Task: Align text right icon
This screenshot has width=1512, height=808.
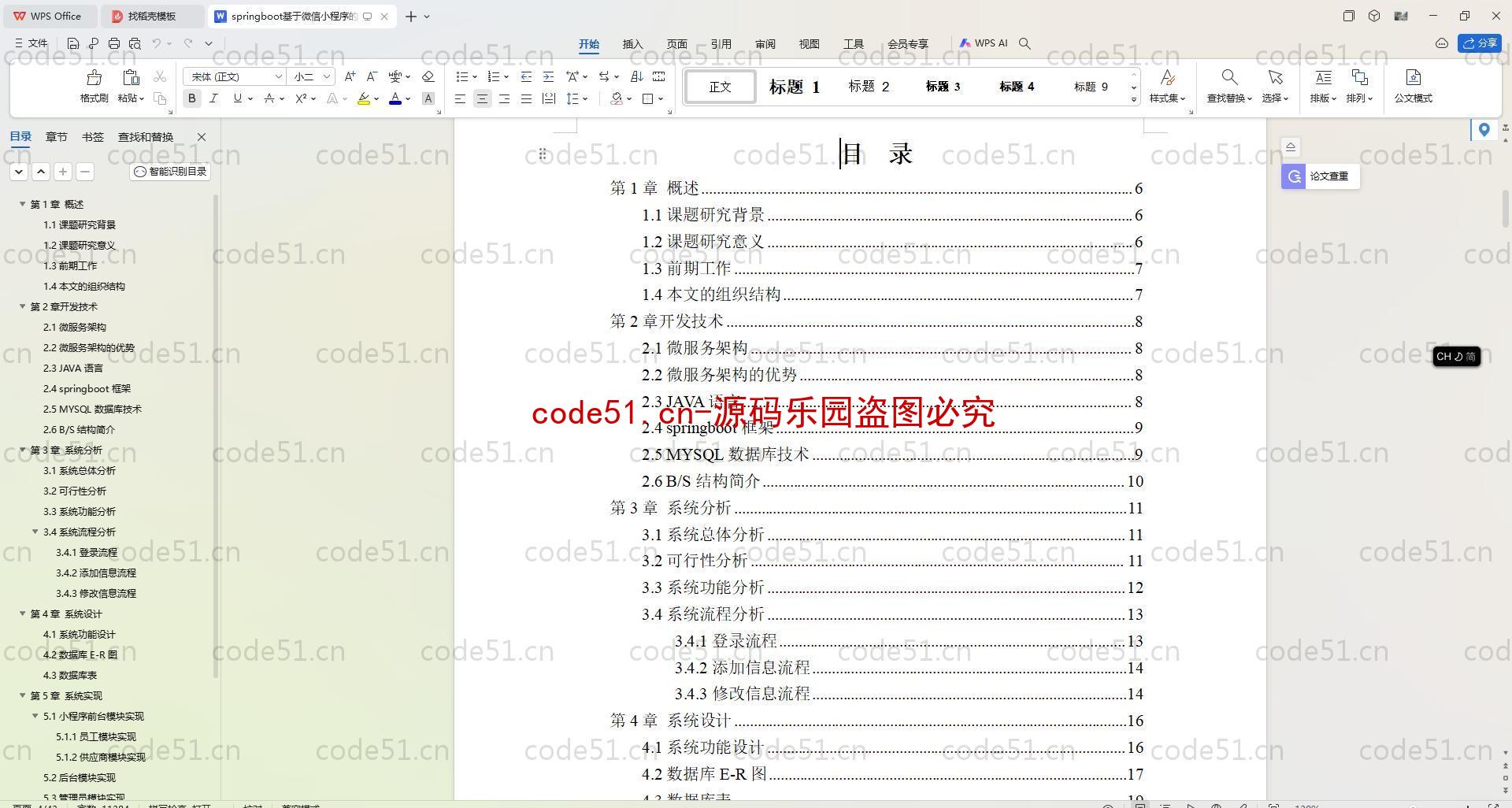Action: 504,98
